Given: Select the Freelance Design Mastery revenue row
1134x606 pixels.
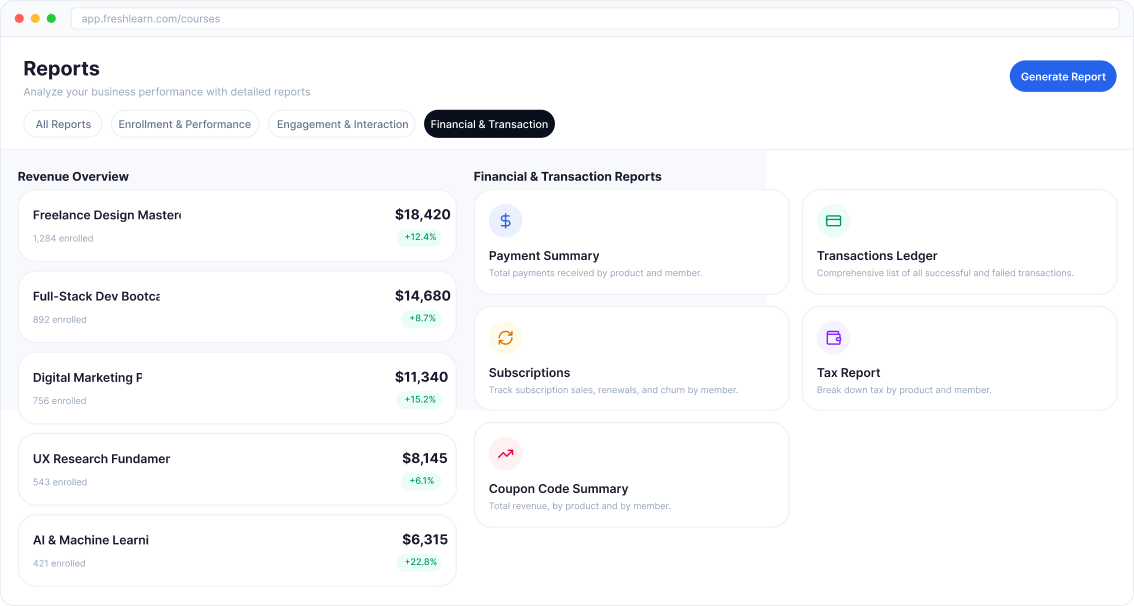Looking at the screenshot, I should tap(237, 225).
